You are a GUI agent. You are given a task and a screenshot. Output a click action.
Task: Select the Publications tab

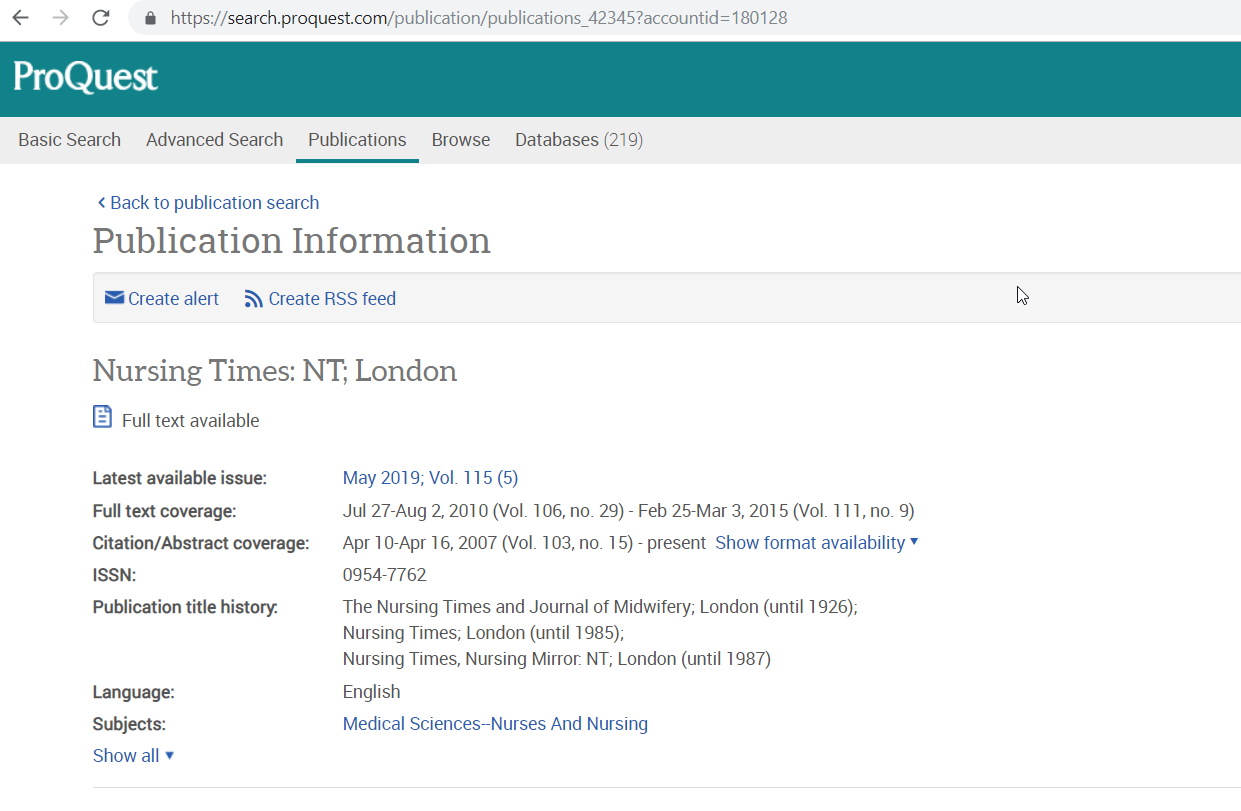(357, 140)
